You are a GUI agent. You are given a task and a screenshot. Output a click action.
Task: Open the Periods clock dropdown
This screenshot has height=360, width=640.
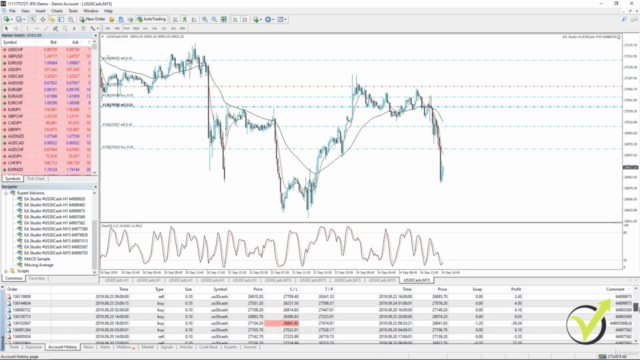coord(269,19)
